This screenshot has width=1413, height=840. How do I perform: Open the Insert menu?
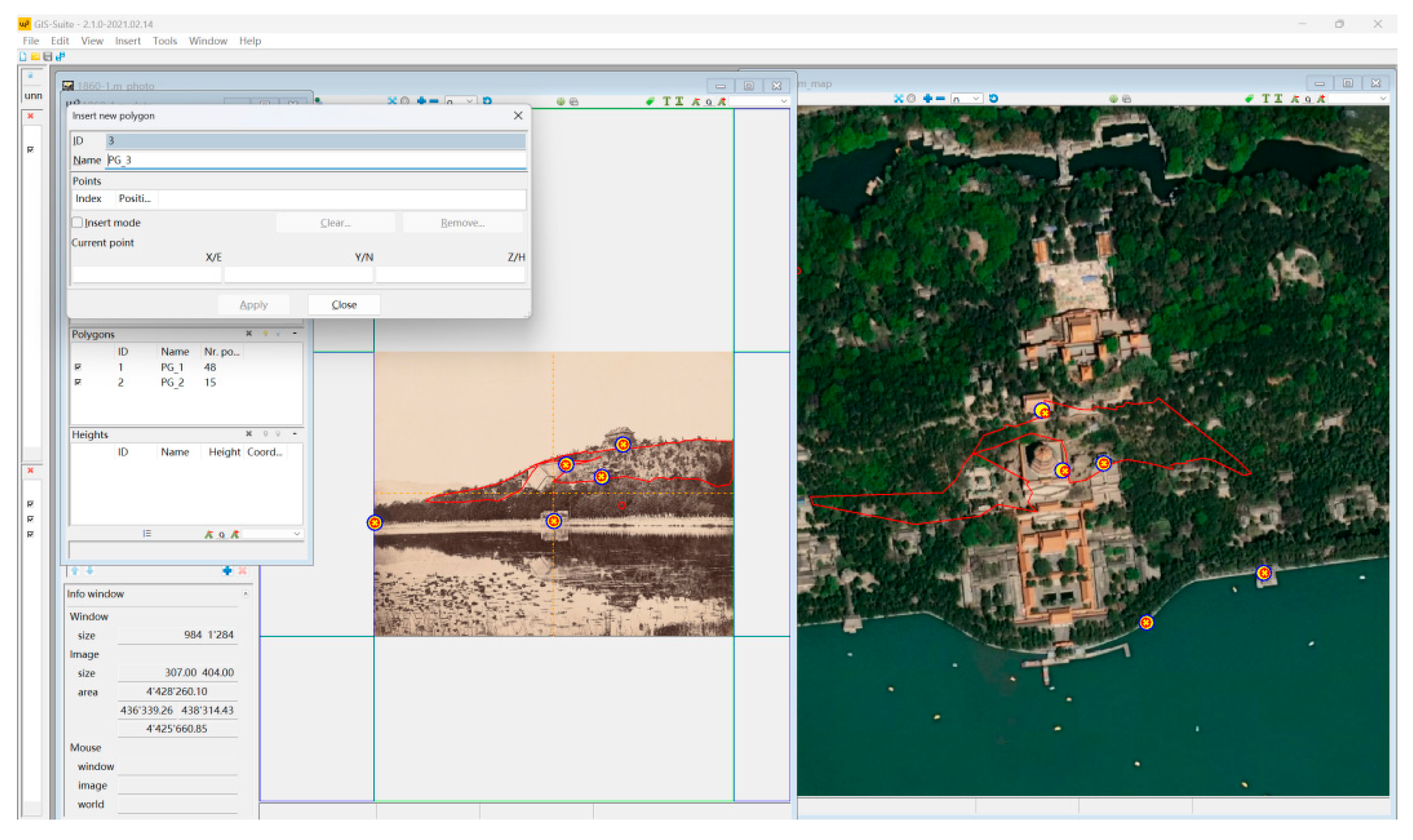[x=128, y=40]
